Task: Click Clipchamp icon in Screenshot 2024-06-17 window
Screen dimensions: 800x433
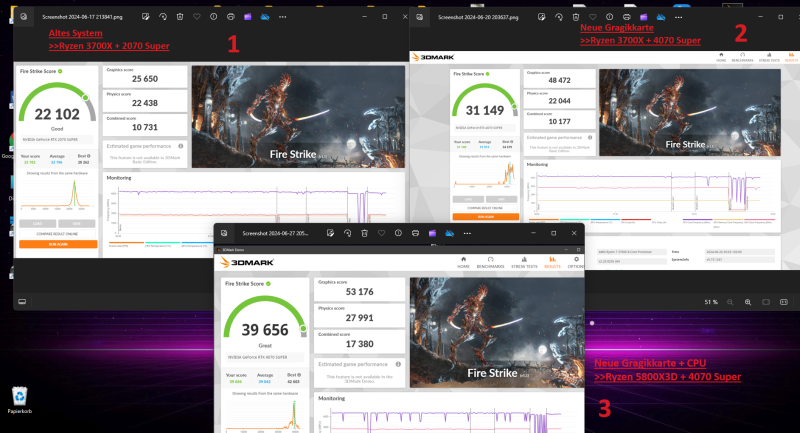Action: tap(247, 17)
